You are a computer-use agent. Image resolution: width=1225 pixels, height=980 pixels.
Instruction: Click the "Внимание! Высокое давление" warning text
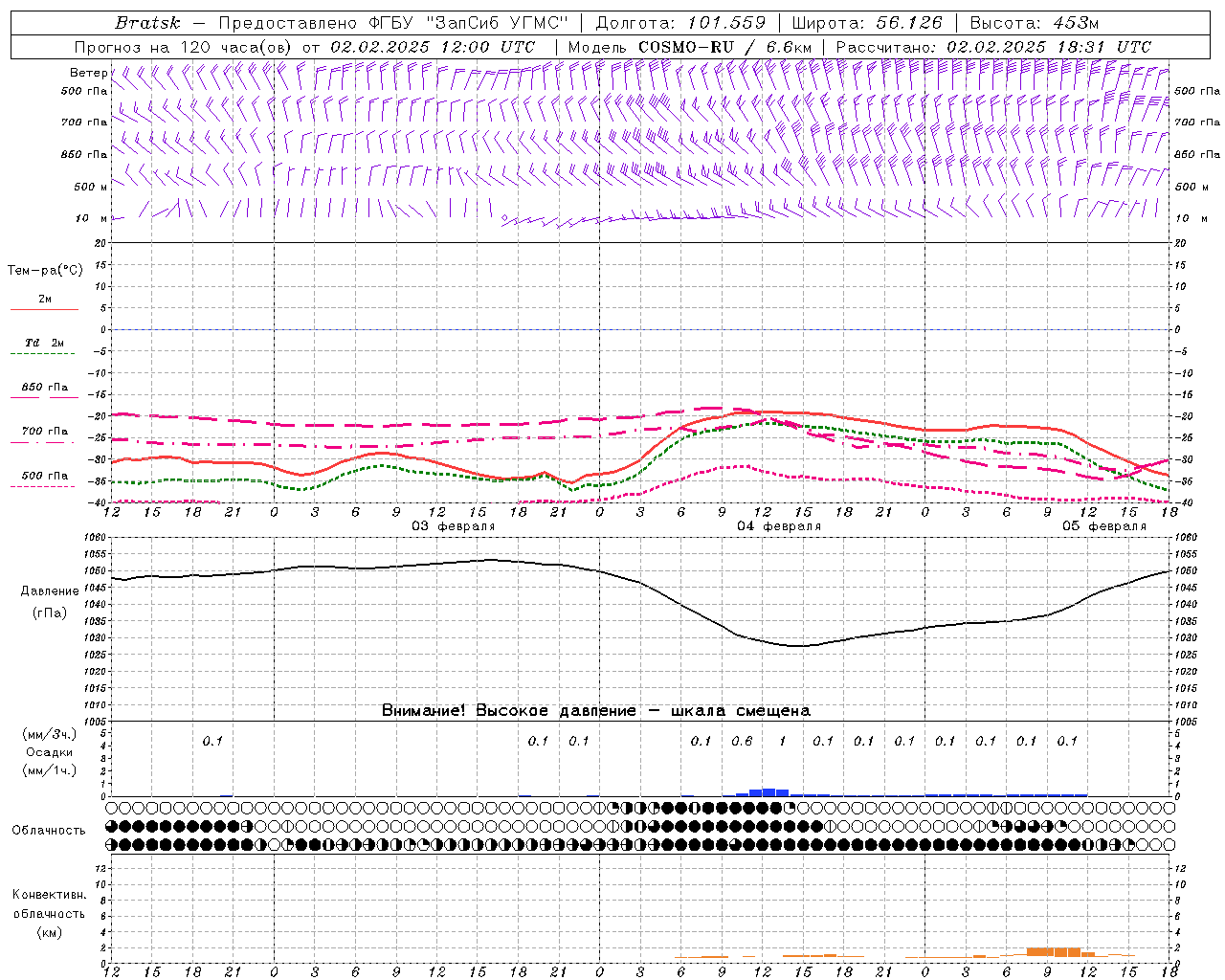(509, 710)
